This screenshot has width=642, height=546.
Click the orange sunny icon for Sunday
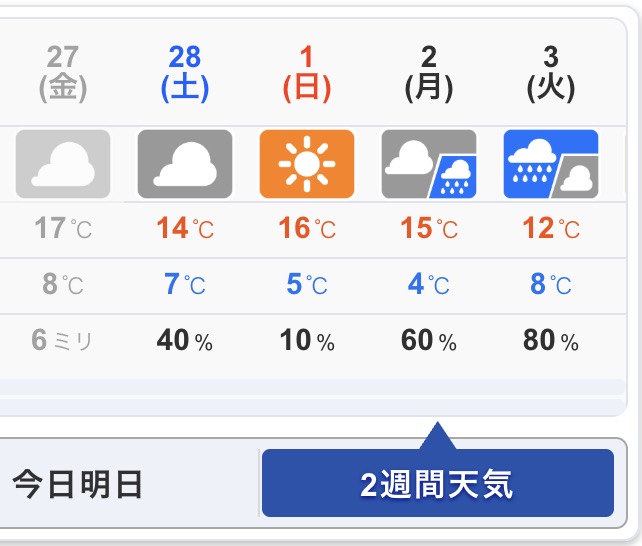307,163
